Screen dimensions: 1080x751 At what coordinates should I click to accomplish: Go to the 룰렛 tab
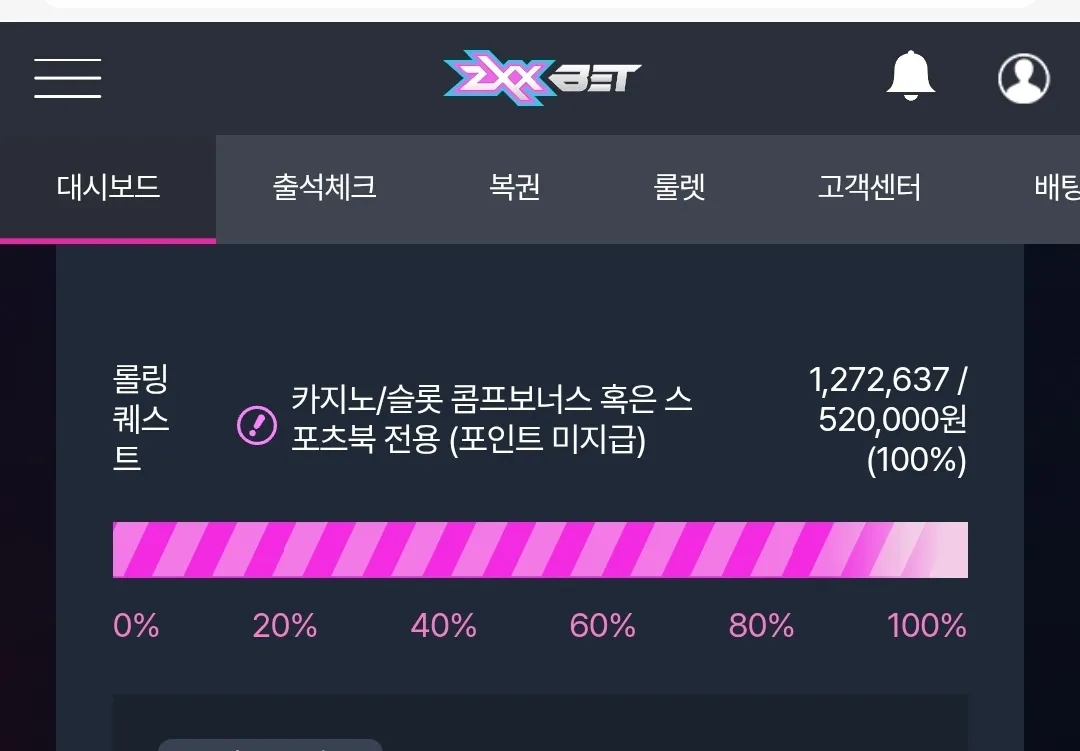pos(679,187)
